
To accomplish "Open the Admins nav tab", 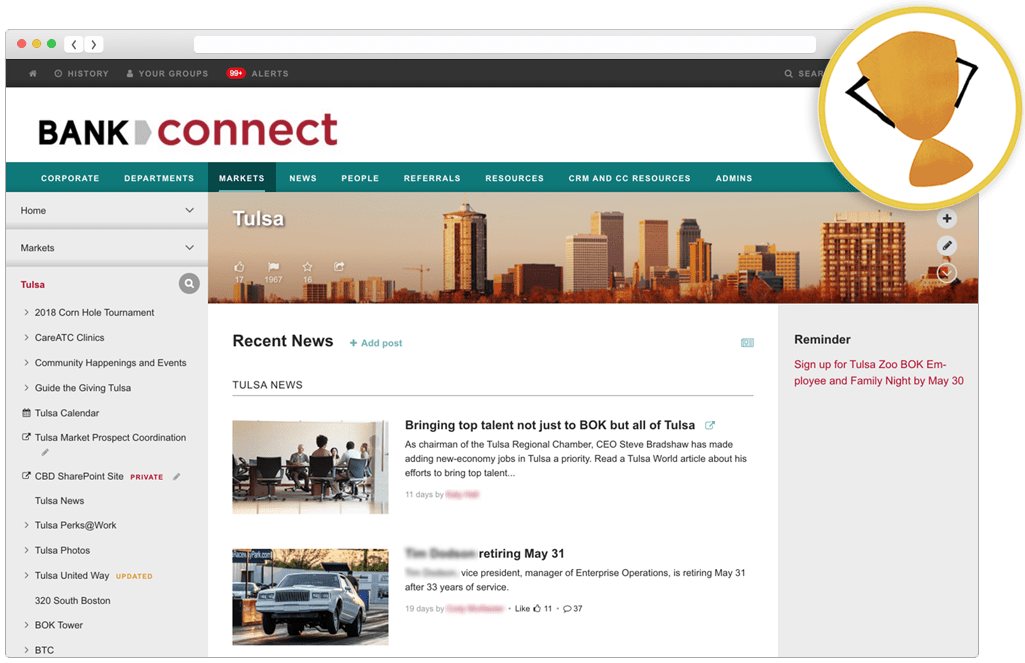I will click(734, 178).
